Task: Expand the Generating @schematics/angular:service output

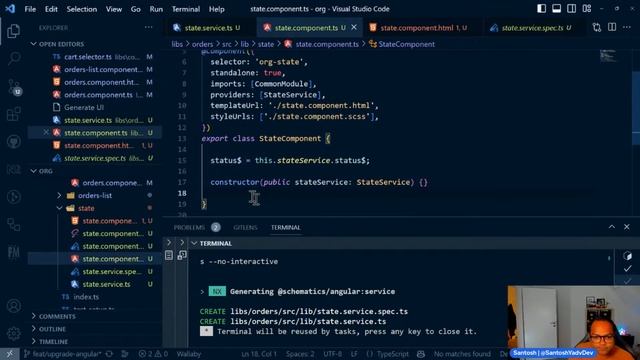Action: click(x=202, y=292)
